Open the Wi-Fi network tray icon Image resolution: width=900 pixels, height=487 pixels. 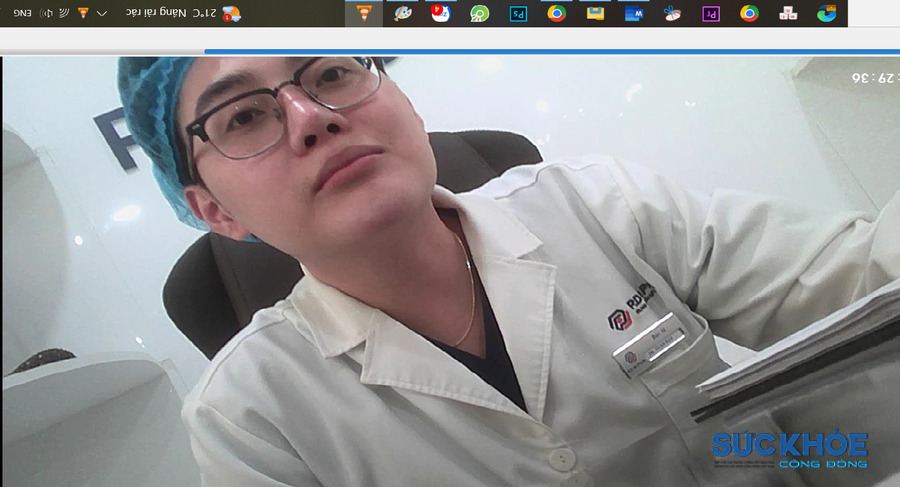64,13
